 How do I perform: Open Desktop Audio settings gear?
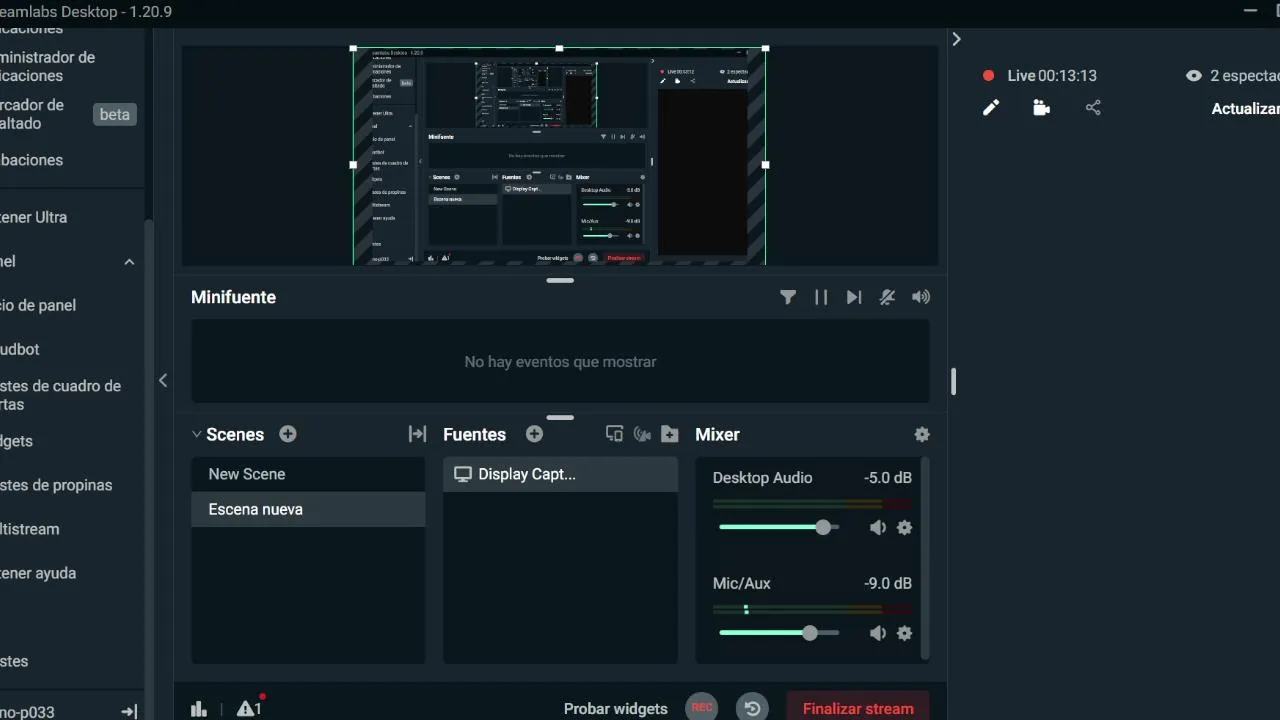905,527
